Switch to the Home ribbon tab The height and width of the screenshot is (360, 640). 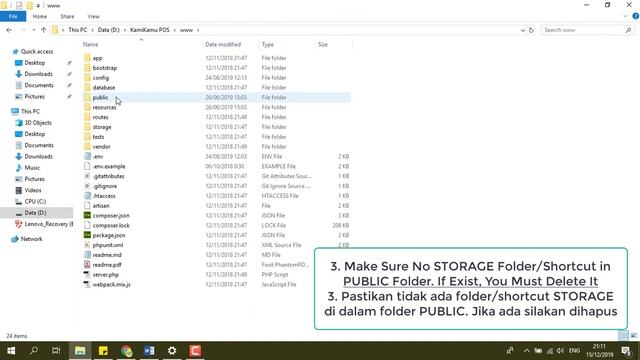[x=40, y=16]
